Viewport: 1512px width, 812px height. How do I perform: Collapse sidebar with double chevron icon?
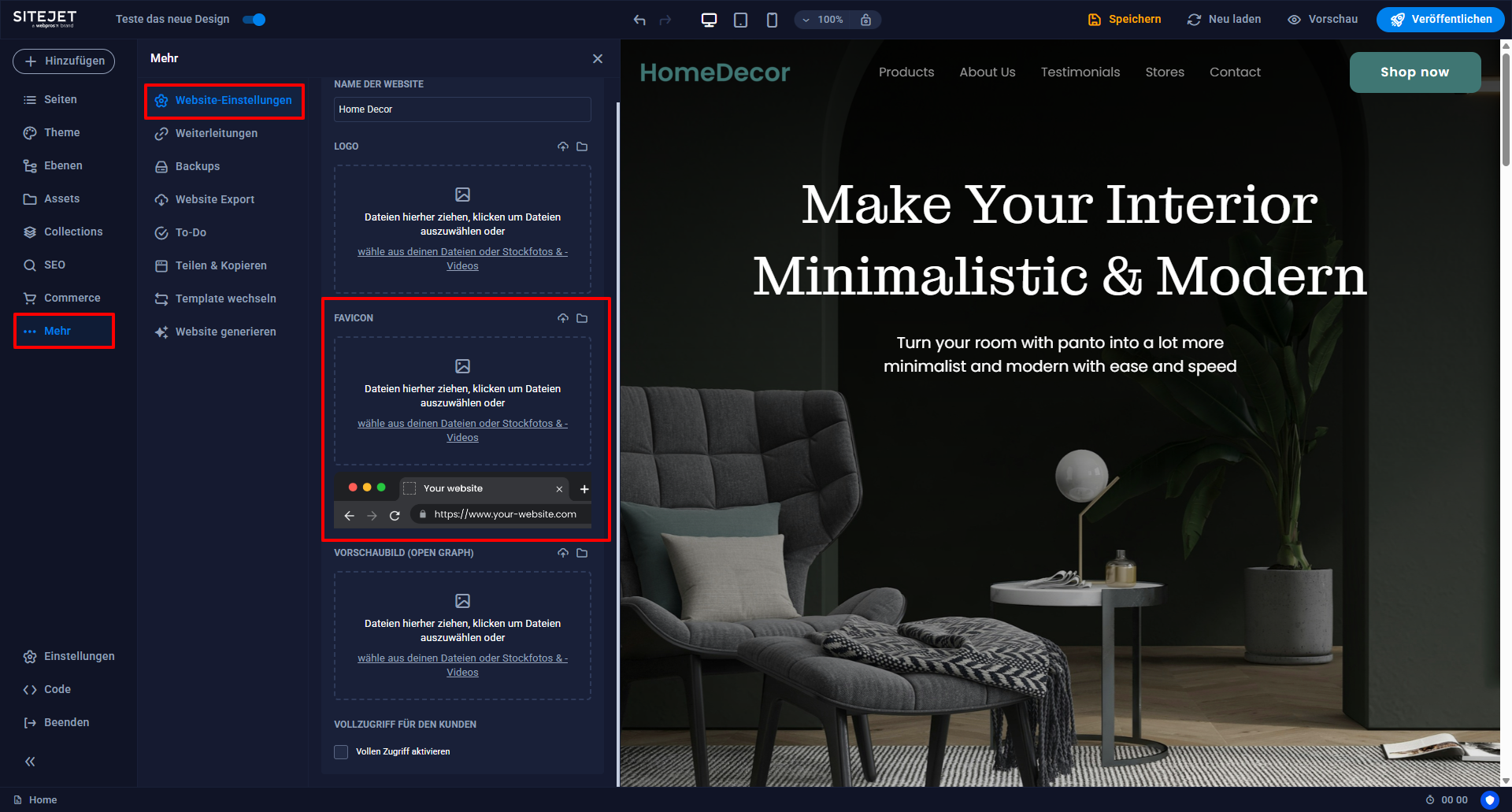(30, 762)
